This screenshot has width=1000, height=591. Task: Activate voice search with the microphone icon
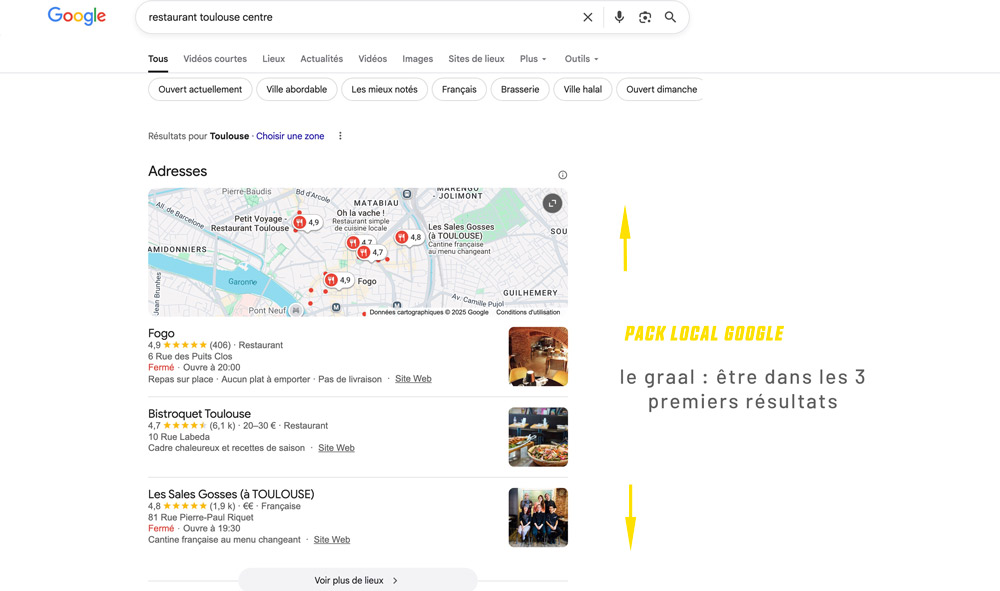(x=619, y=17)
